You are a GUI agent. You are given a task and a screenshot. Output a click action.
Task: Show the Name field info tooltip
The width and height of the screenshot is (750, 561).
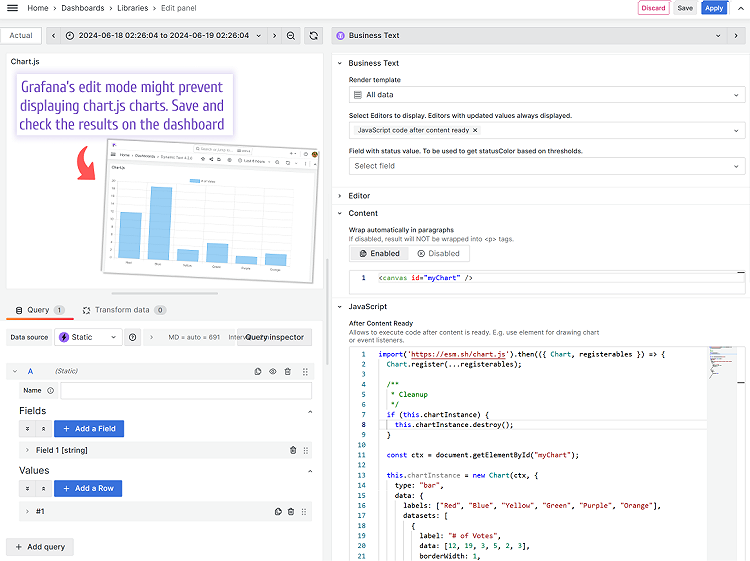tap(50, 390)
